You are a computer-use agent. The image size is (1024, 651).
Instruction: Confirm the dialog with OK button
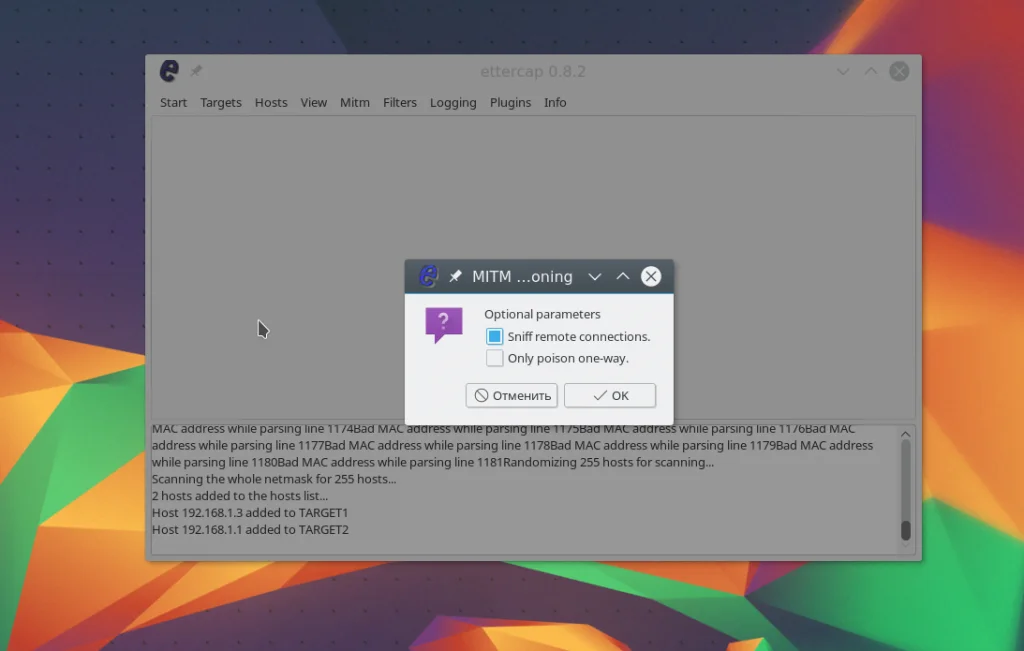(610, 395)
